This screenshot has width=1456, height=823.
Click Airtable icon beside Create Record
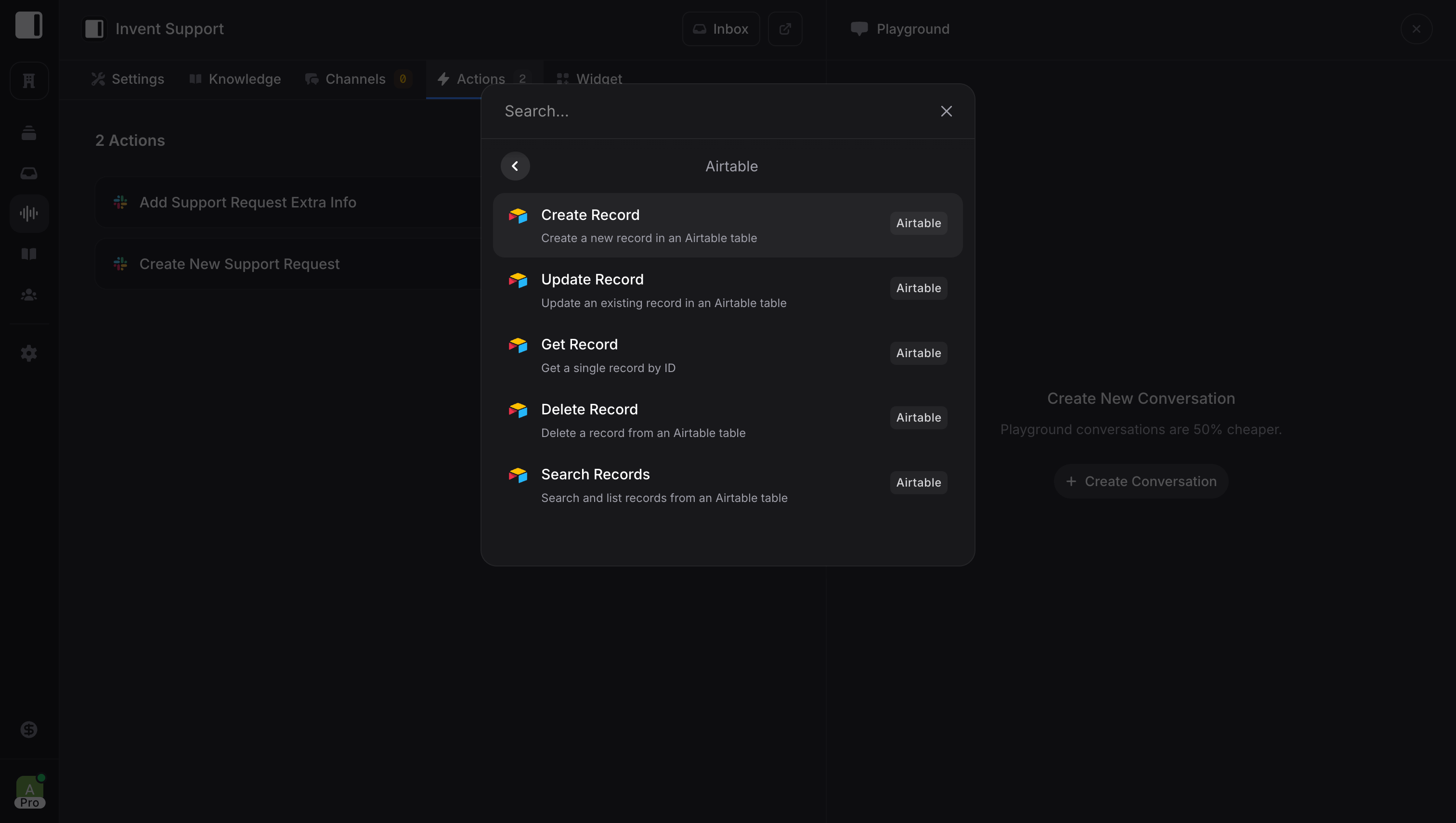[518, 216]
